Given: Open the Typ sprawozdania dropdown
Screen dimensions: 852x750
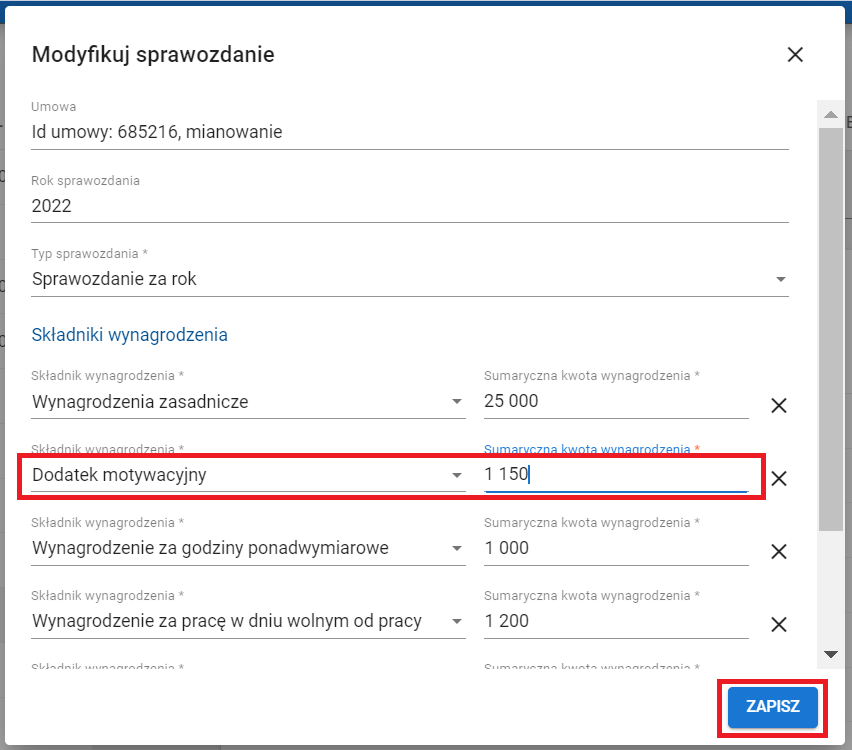Looking at the screenshot, I should 781,280.
